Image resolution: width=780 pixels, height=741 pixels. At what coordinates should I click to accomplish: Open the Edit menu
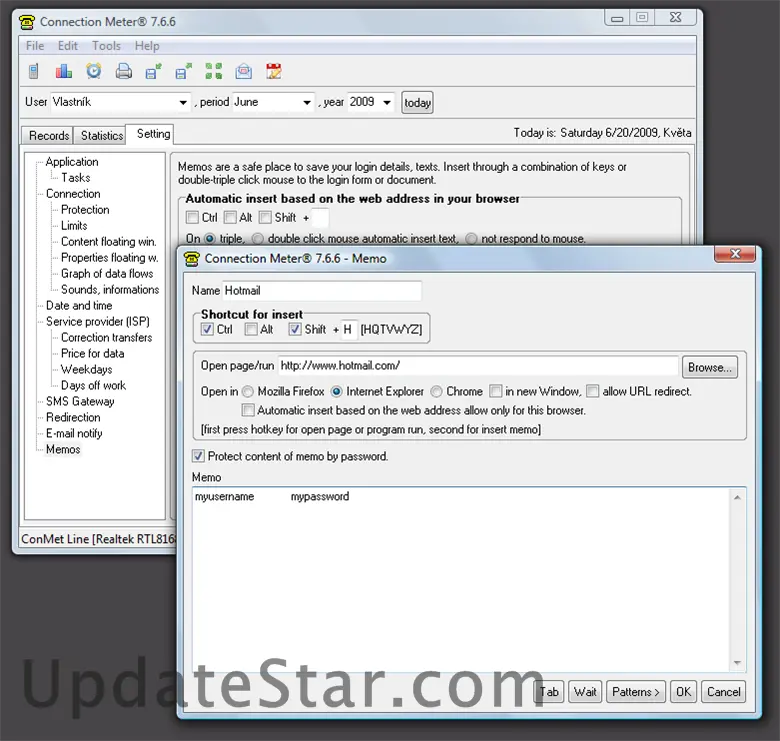(68, 46)
